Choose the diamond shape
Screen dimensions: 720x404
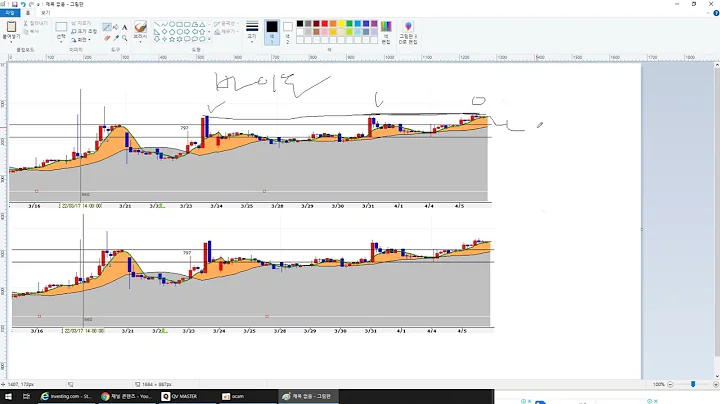click(x=164, y=32)
